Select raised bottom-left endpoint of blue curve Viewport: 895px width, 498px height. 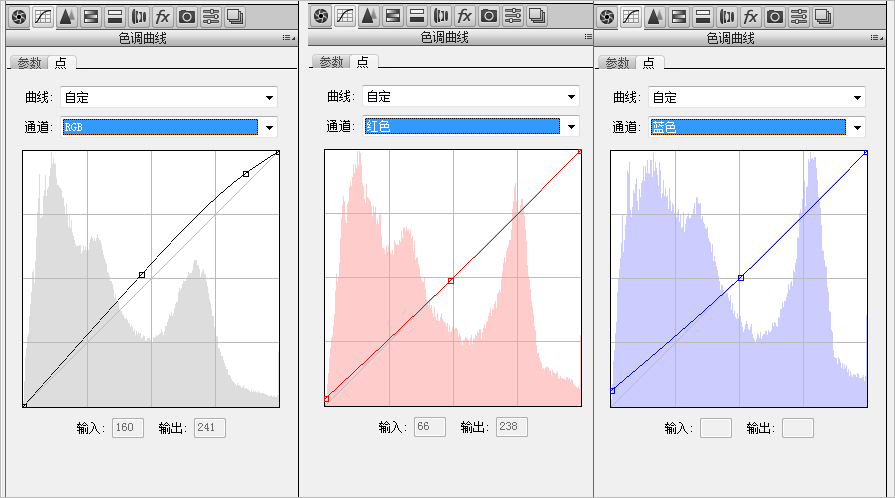tap(612, 391)
